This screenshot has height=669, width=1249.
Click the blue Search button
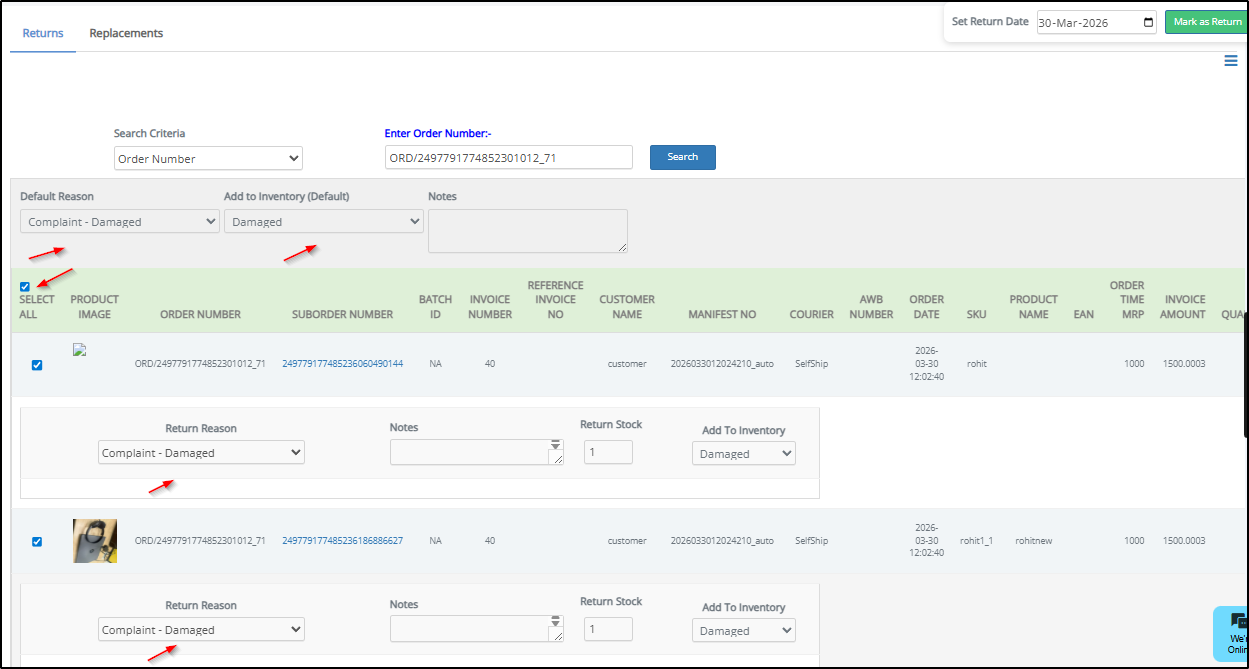coord(682,157)
